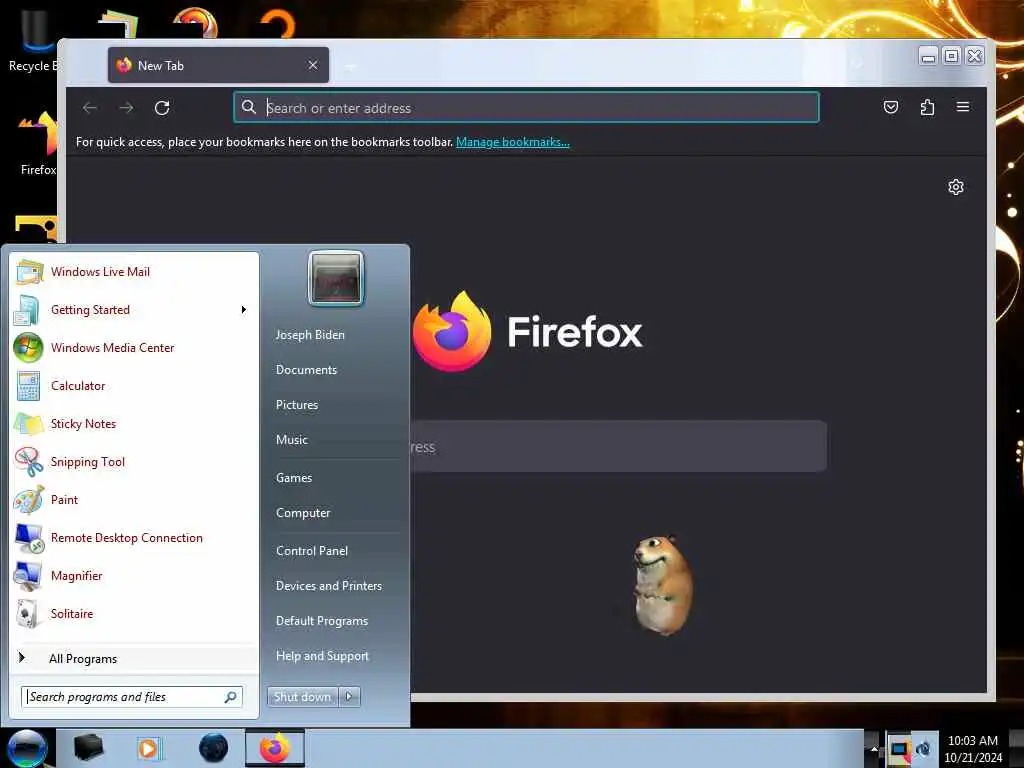Viewport: 1024px width, 768px height.
Task: Open Music from Start menu
Action: click(x=292, y=440)
